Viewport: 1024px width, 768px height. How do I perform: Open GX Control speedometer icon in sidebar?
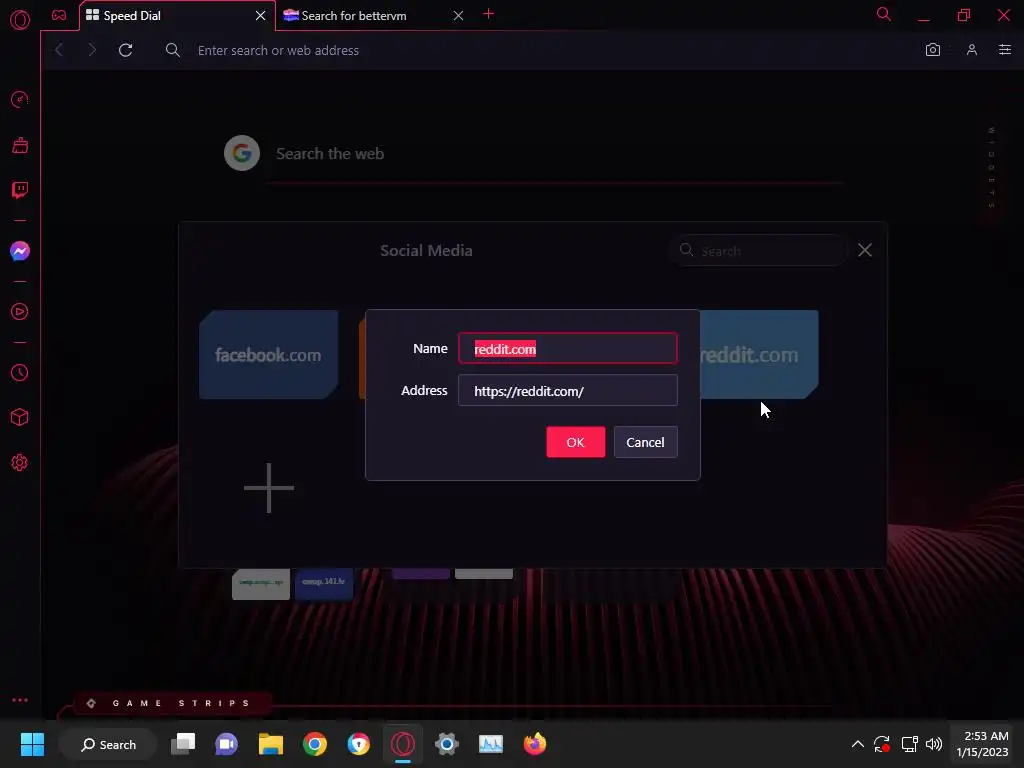[20, 99]
